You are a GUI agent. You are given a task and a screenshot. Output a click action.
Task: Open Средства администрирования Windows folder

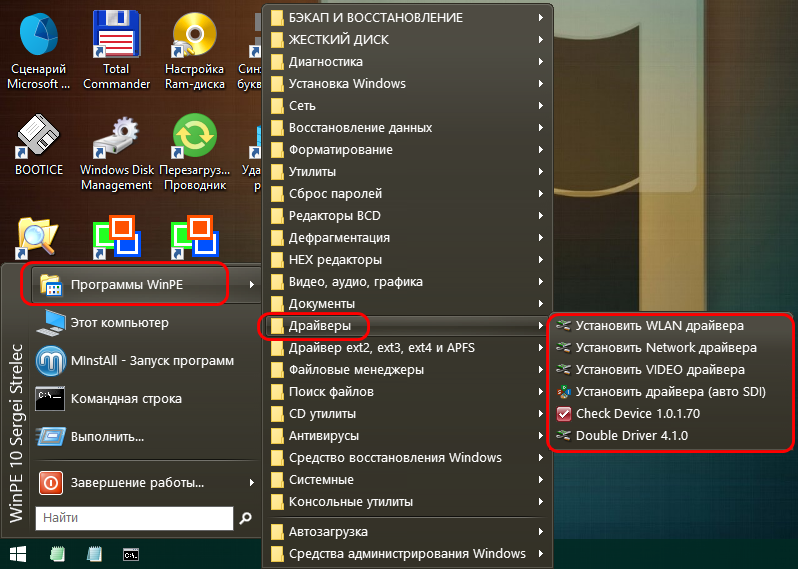coord(407,554)
